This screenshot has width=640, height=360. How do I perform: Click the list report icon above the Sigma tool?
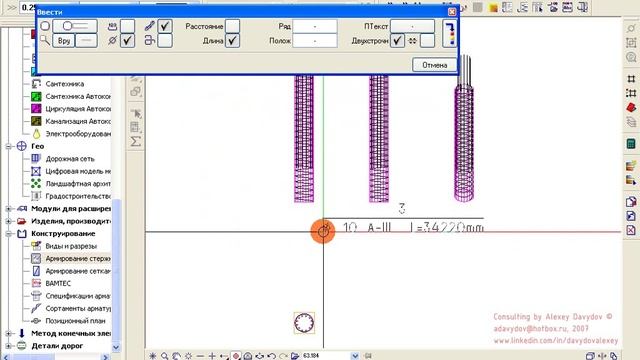[x=136, y=127]
